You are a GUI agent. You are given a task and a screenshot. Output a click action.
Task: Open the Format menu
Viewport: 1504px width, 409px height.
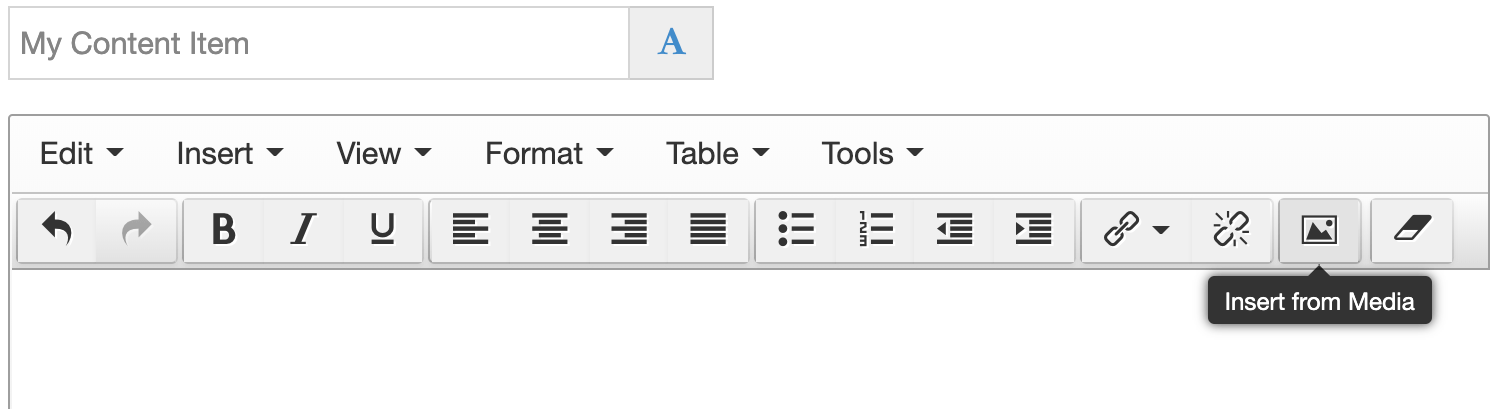click(x=548, y=154)
